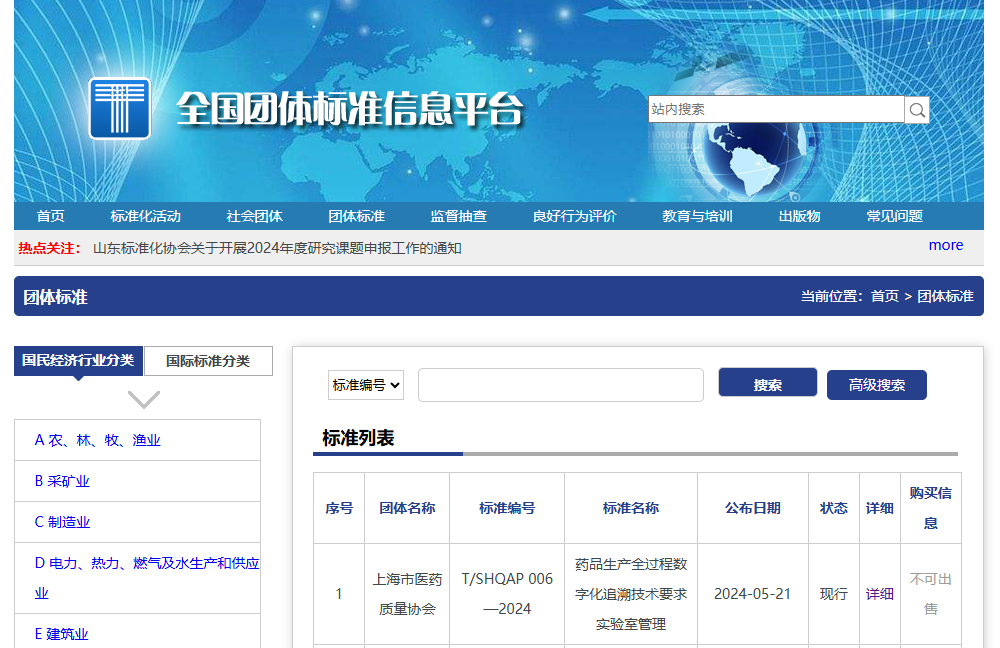Select category C 制造业
The width and height of the screenshot is (1000, 648).
click(62, 522)
